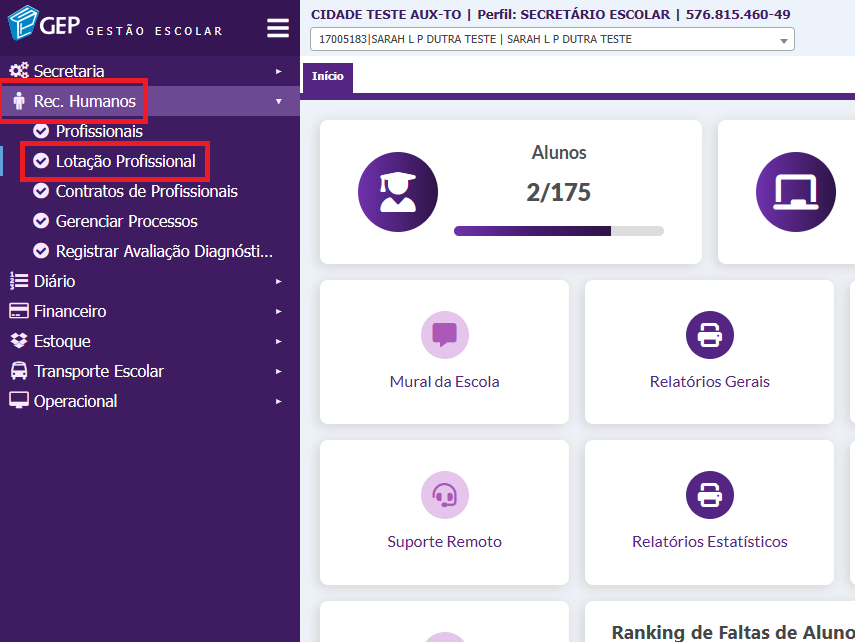Click Registrar Avaliação Diagnóstica link
855x642 pixels.
(163, 251)
